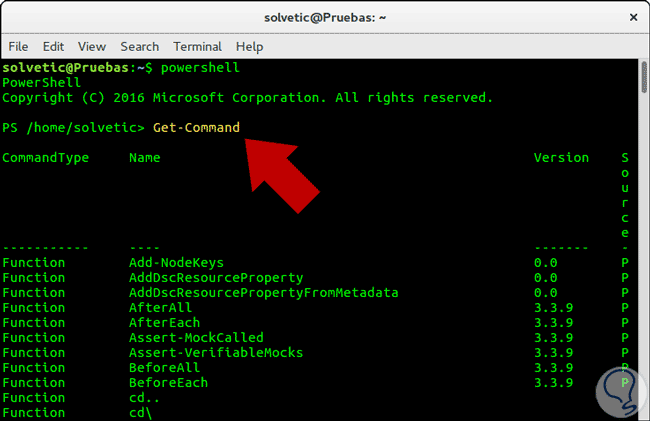This screenshot has height=421, width=650.
Task: Click the AddDscResourcePropertyFromMetadata entry
Action: click(x=264, y=292)
